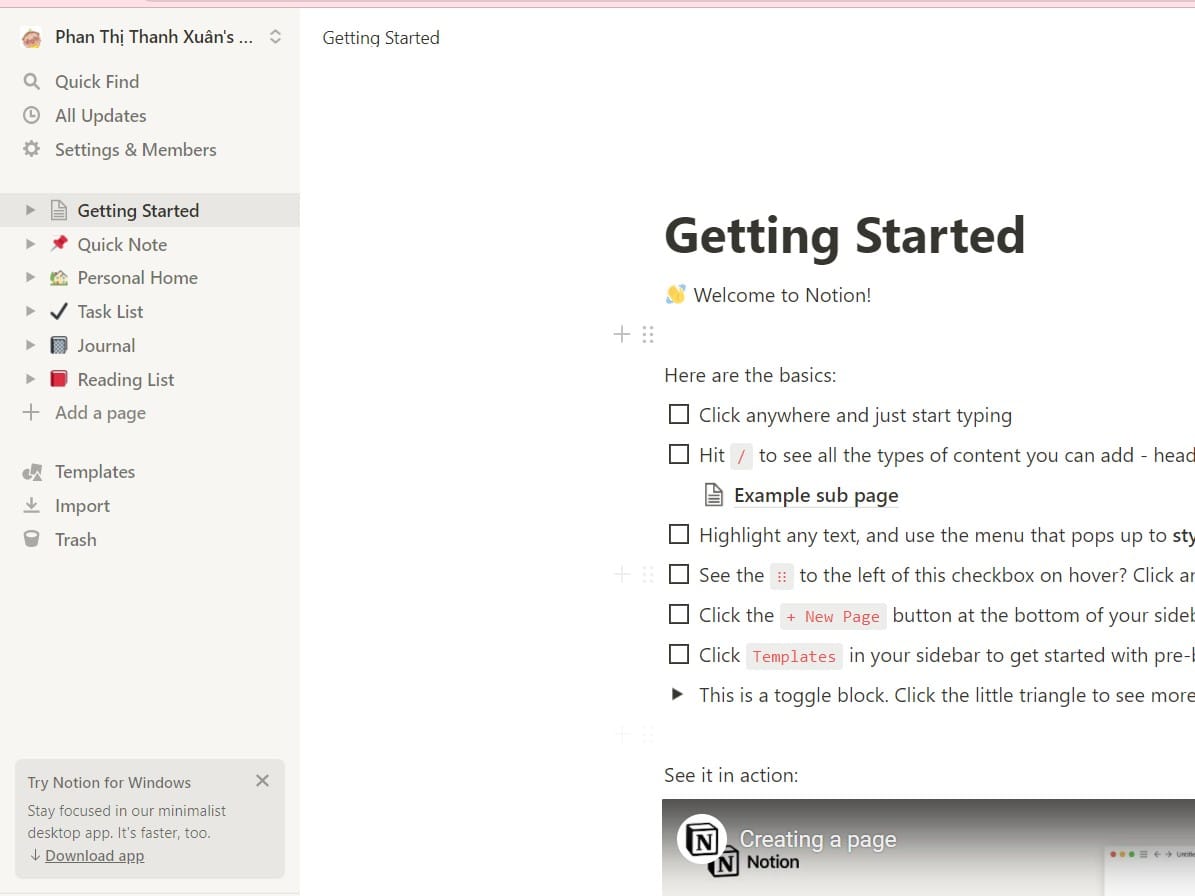Check the 'Hit / to see all' checkbox

tap(678, 454)
